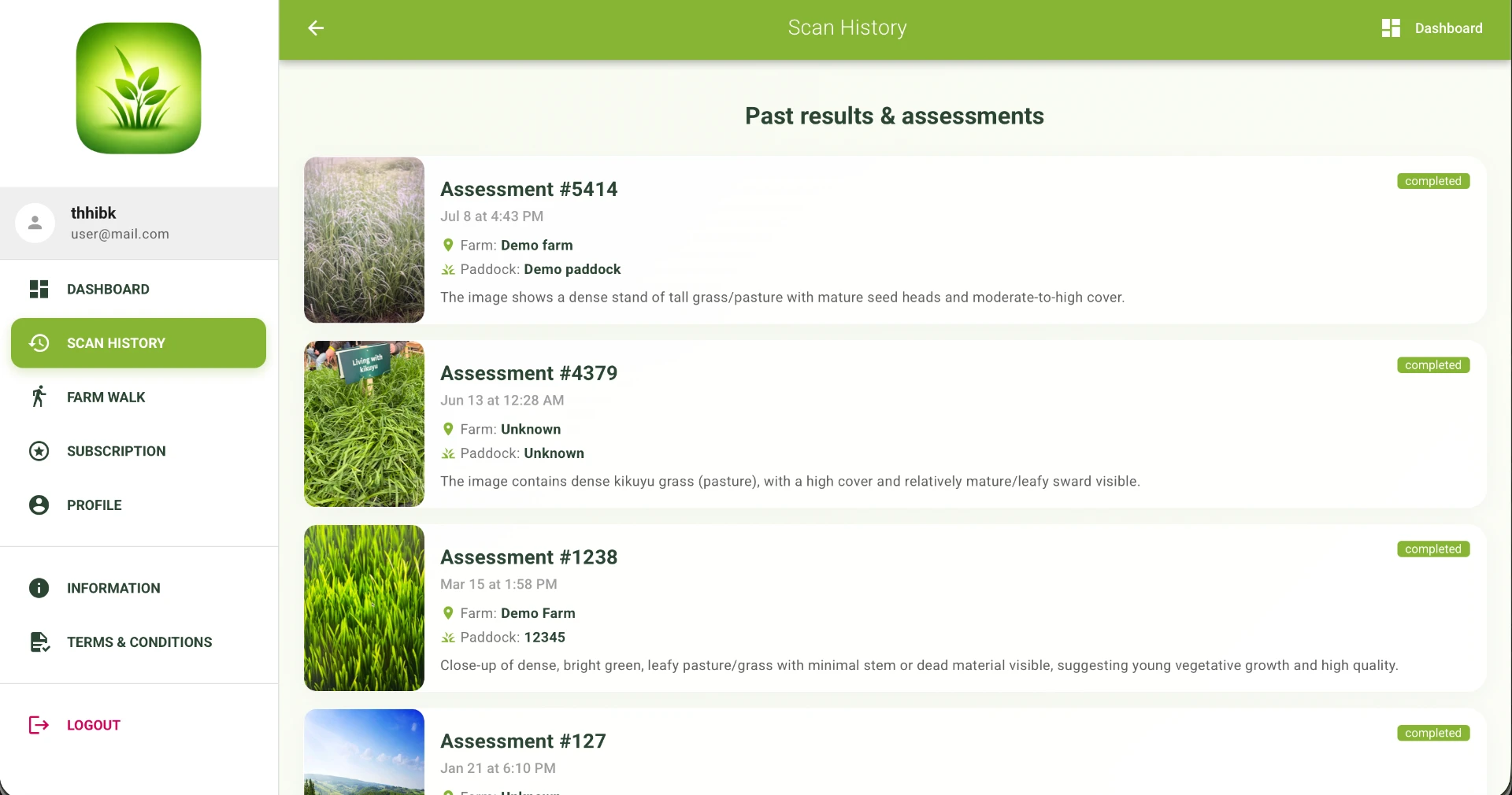The height and width of the screenshot is (795, 1512).
Task: Click location pin icon next to Demo farm
Action: click(x=448, y=245)
